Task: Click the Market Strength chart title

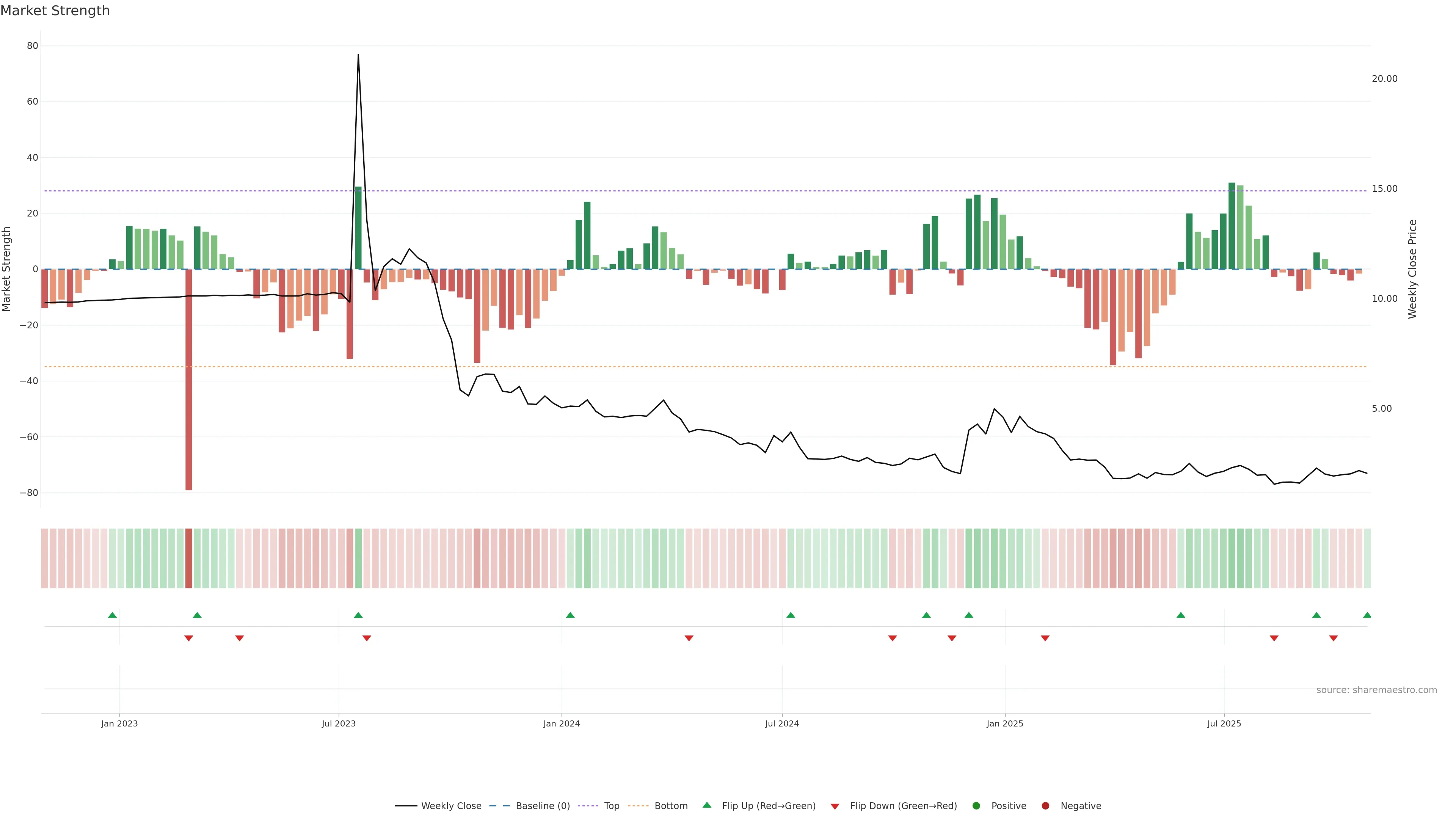Action: tap(55, 11)
